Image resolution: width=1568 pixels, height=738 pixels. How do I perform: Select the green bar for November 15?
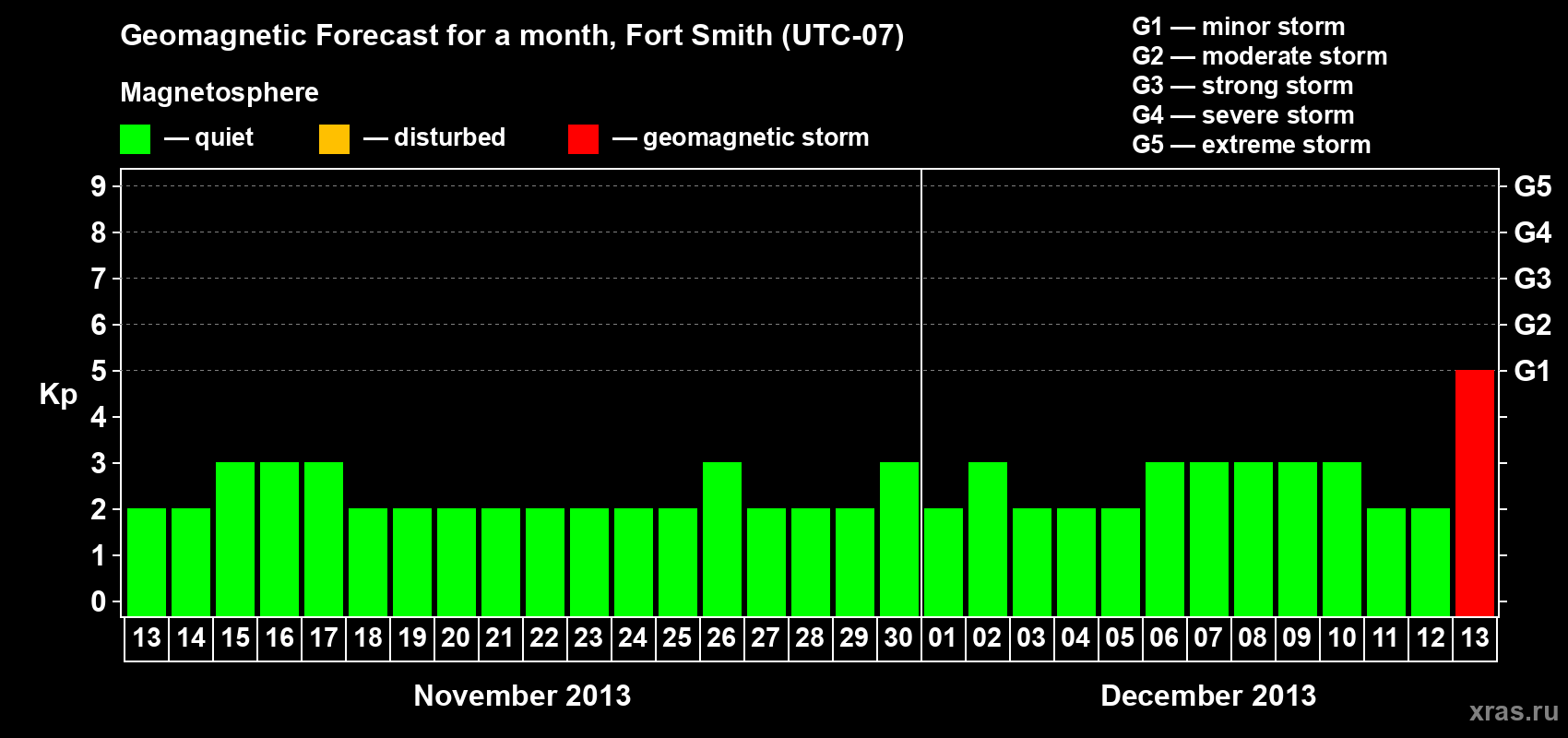click(x=235, y=539)
